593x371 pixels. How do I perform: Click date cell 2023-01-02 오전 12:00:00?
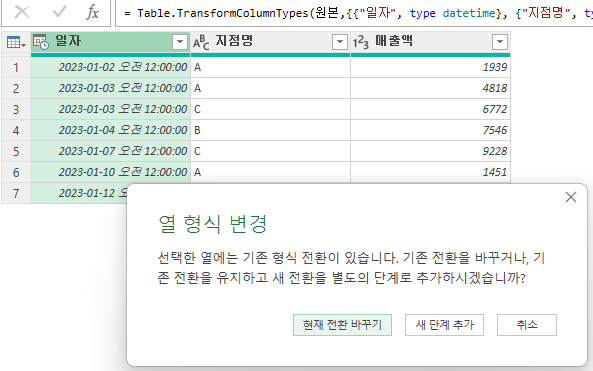point(110,67)
